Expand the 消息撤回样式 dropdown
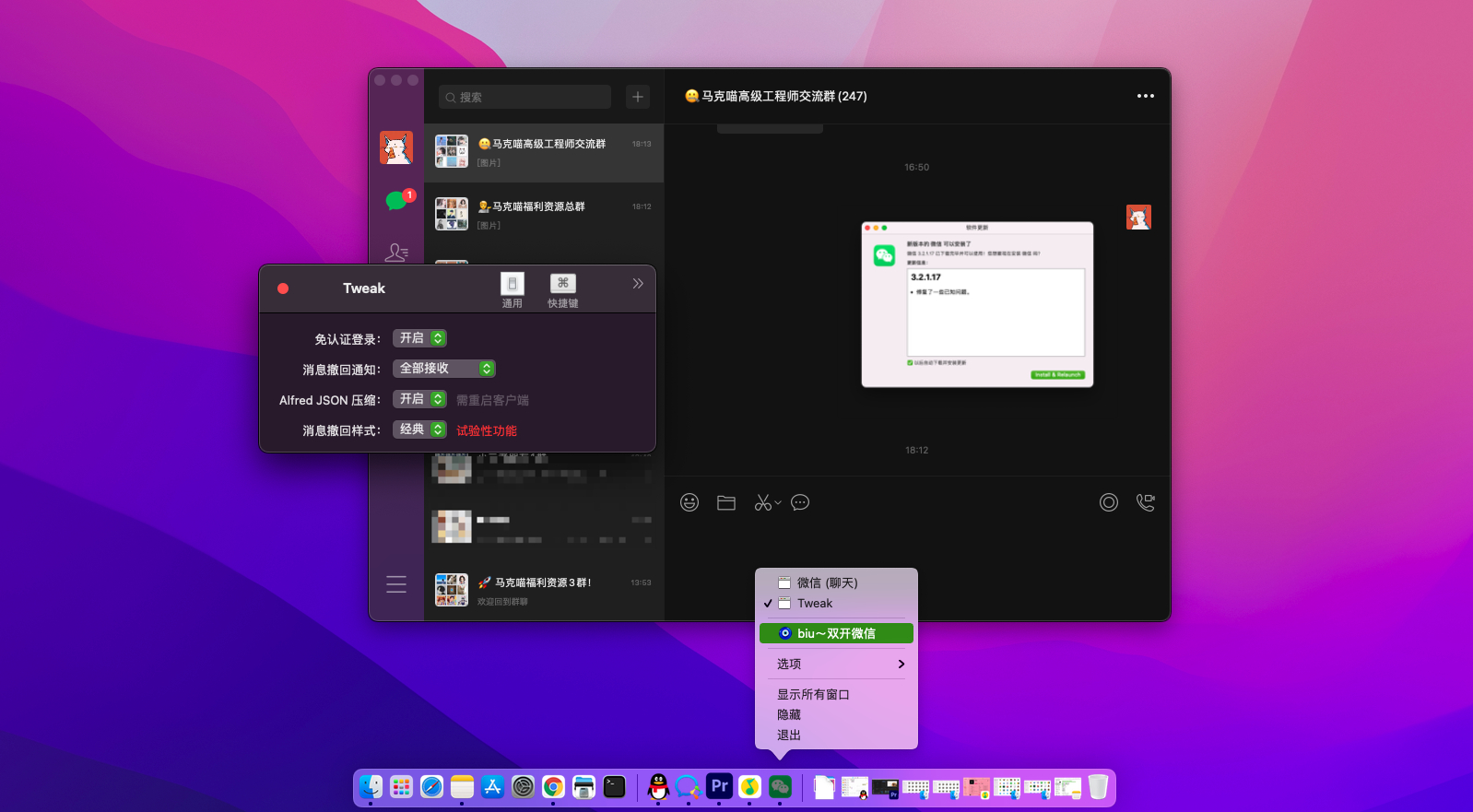The image size is (1473, 812). [419, 430]
